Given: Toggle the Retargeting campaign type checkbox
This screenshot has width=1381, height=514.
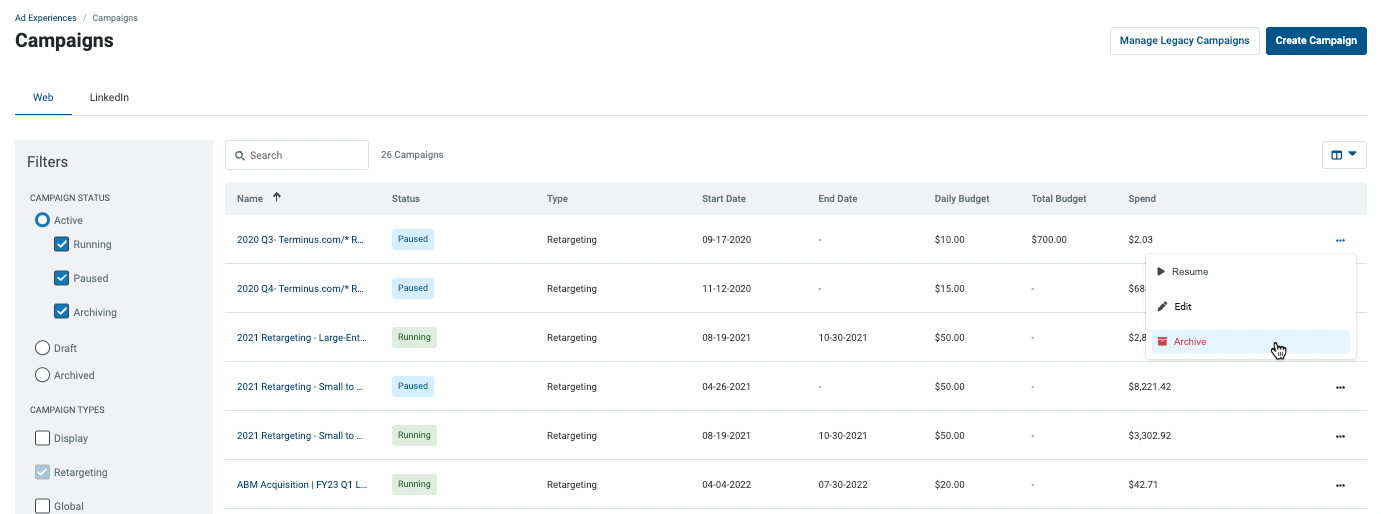Looking at the screenshot, I should pyautogui.click(x=42, y=472).
